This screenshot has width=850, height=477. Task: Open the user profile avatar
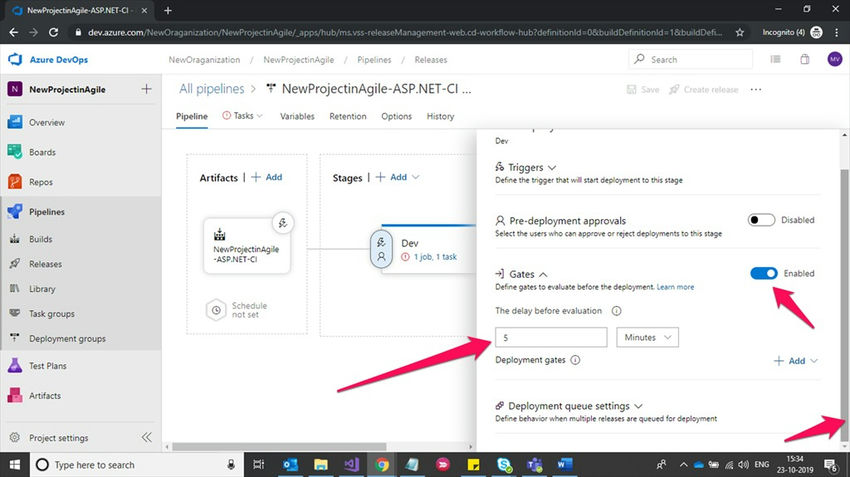tap(834, 60)
